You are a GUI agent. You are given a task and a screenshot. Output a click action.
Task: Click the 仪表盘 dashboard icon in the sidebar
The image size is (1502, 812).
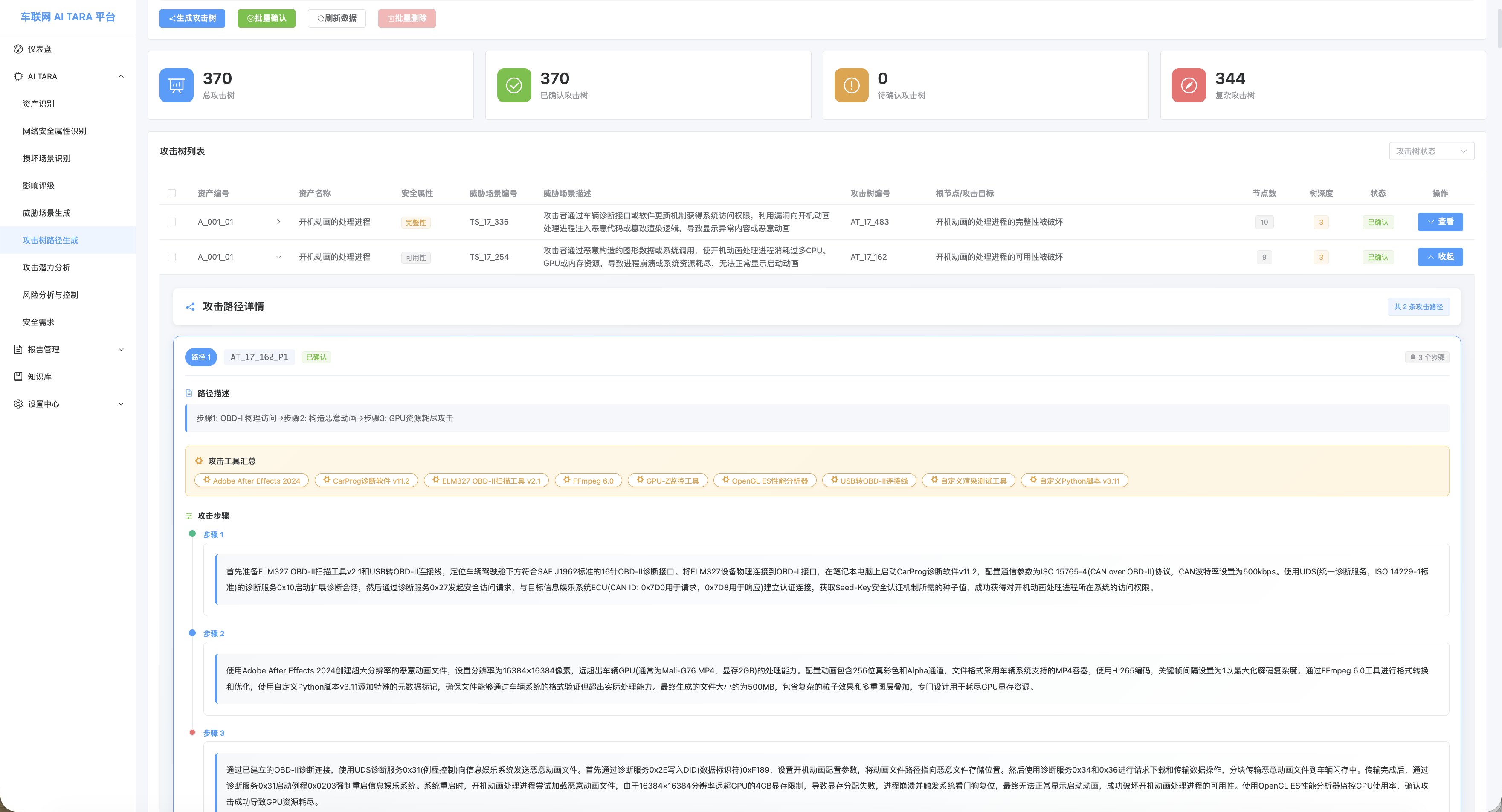click(x=18, y=49)
